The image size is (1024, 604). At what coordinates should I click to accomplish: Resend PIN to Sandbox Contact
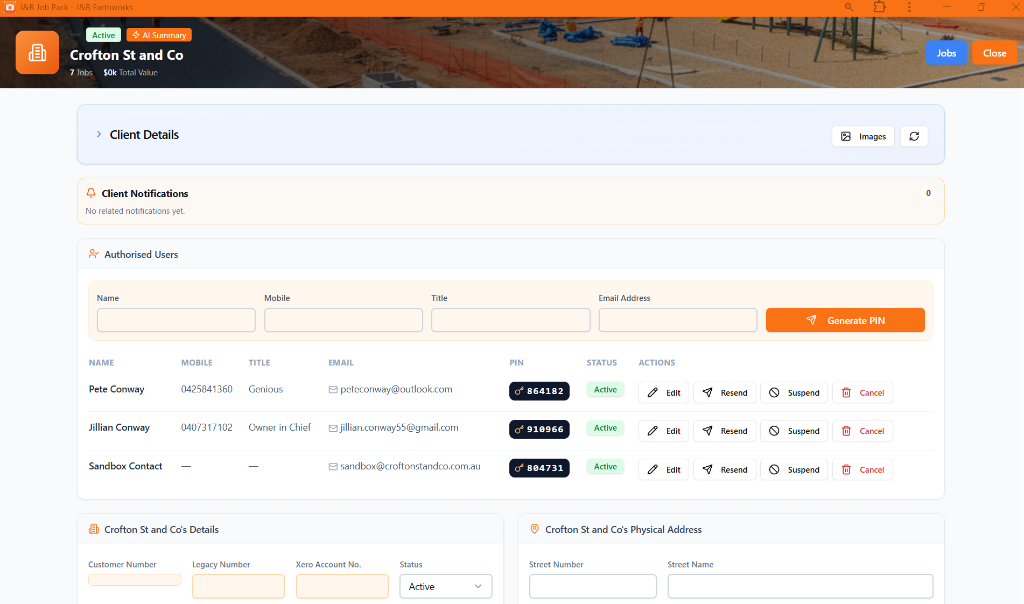tap(725, 469)
